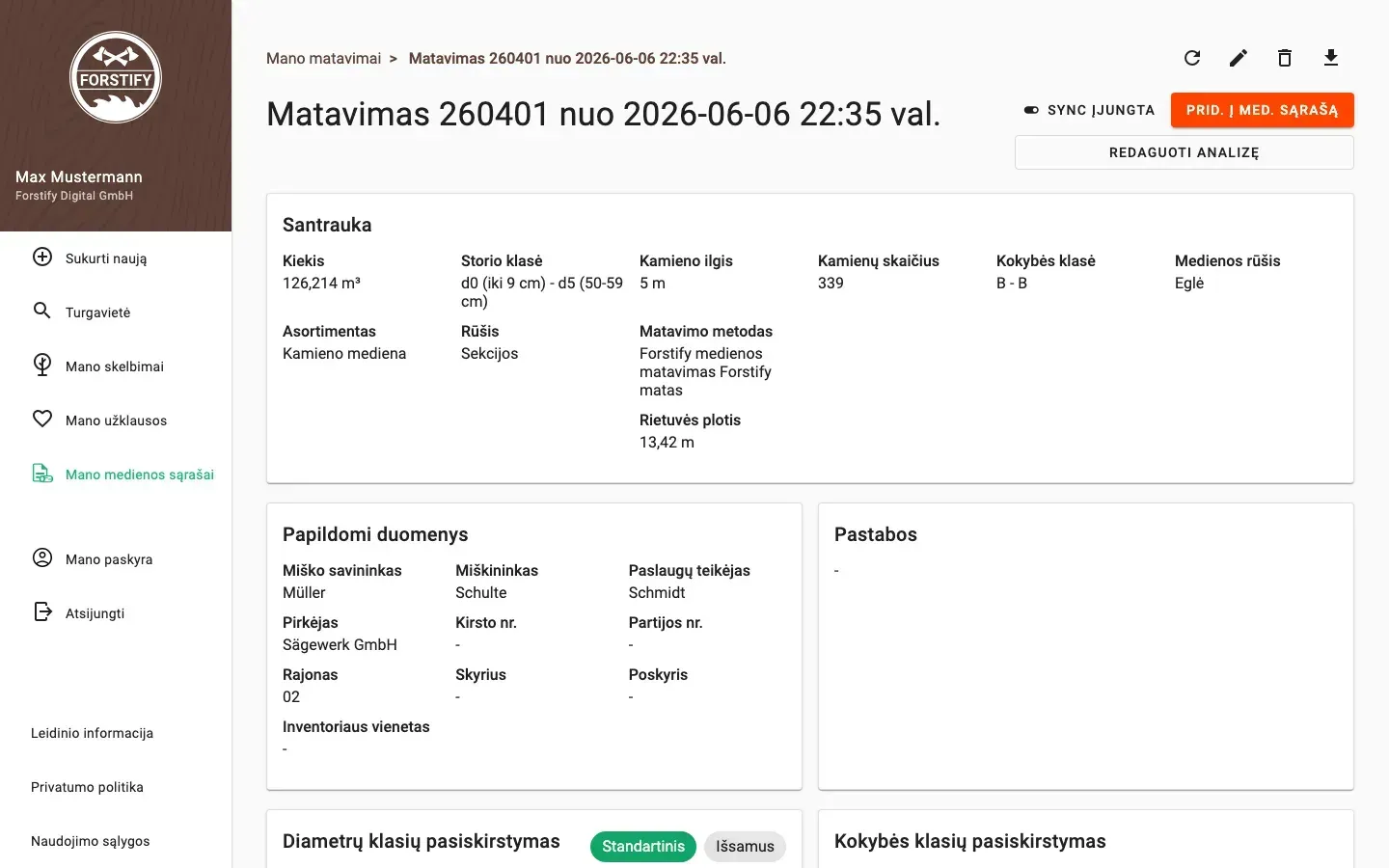The height and width of the screenshot is (868, 1389).
Task: Click the Forstify logo
Action: [116, 77]
